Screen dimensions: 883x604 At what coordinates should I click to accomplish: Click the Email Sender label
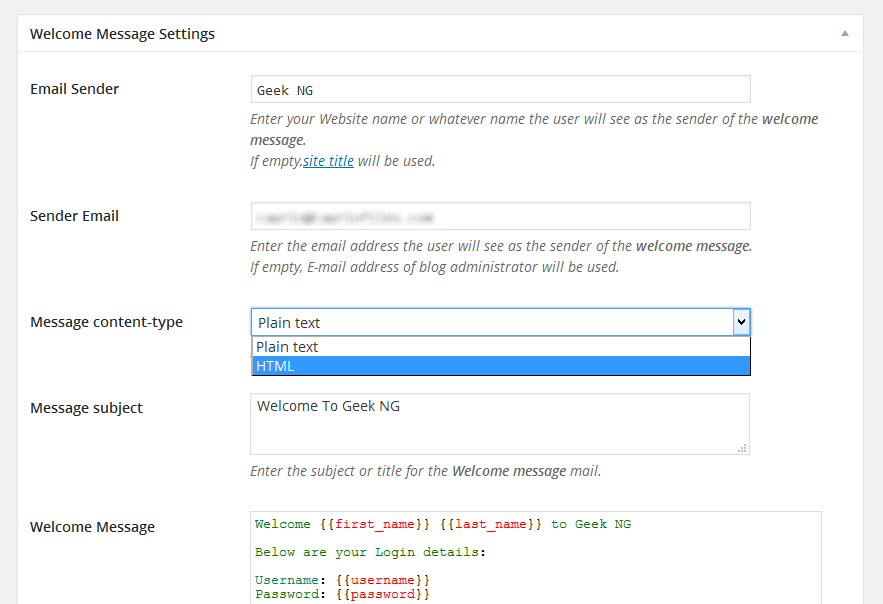[x=74, y=89]
